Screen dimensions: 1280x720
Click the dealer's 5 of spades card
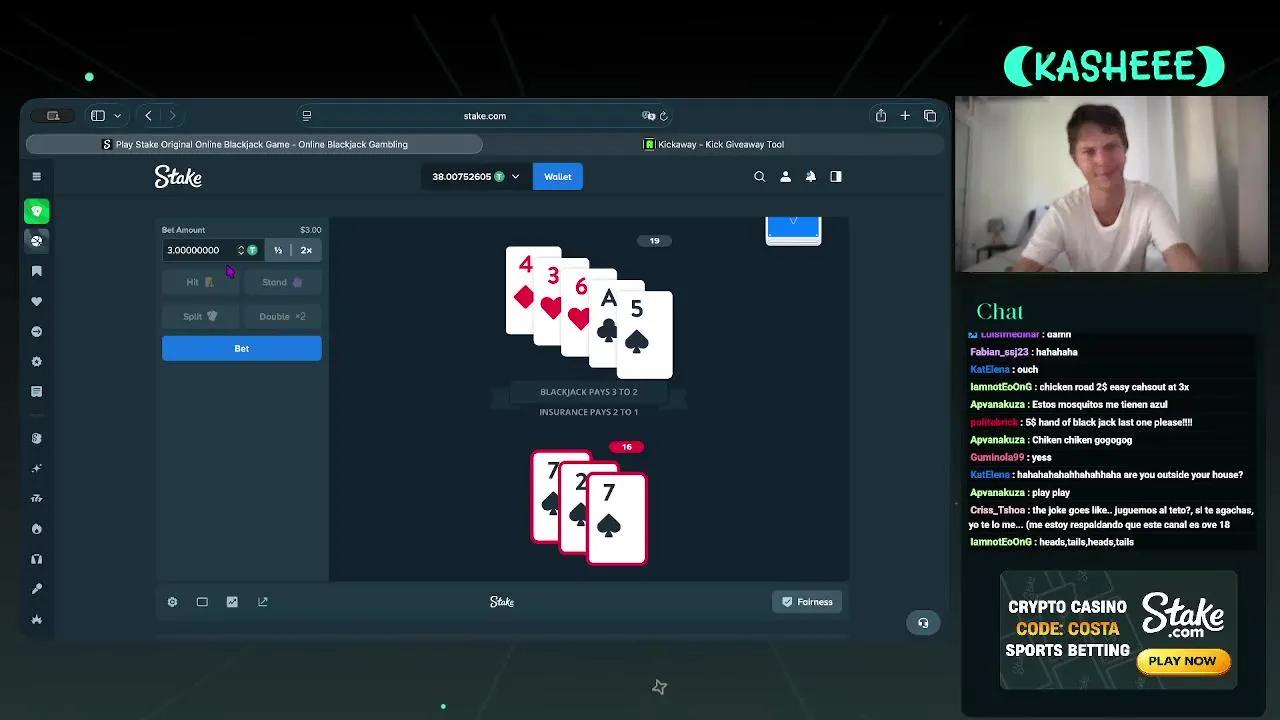point(645,335)
